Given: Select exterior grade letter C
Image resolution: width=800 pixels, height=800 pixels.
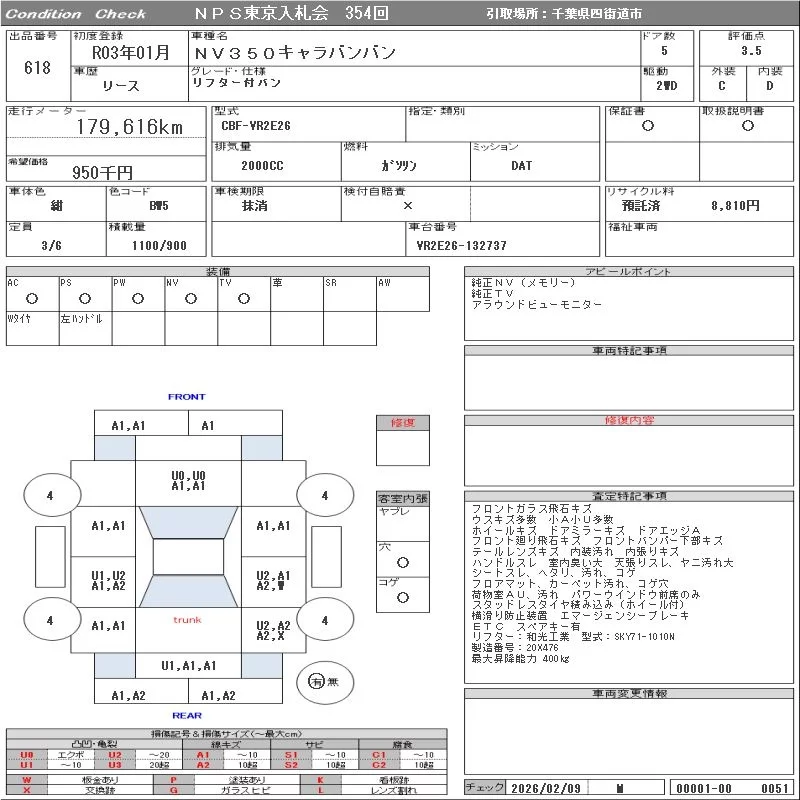Looking at the screenshot, I should pyautogui.click(x=721, y=86).
